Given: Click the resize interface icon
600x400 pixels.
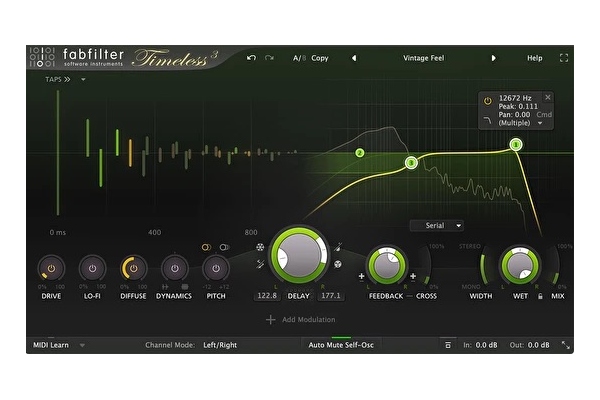Looking at the screenshot, I should pyautogui.click(x=566, y=345).
